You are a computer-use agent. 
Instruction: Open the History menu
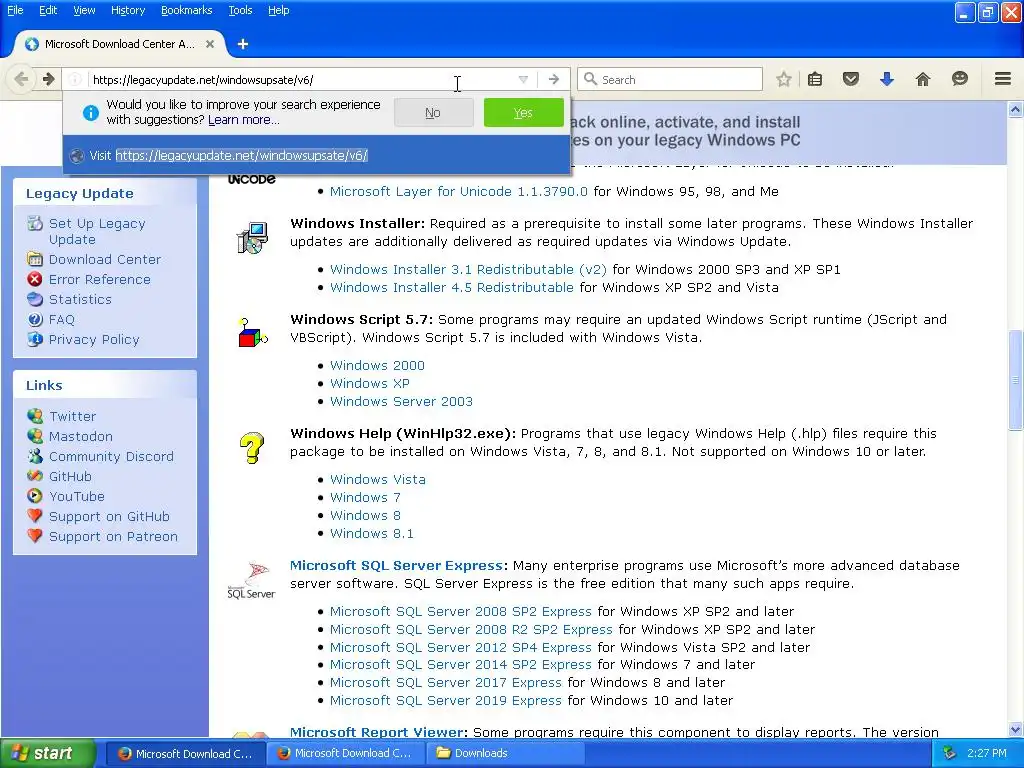[128, 10]
